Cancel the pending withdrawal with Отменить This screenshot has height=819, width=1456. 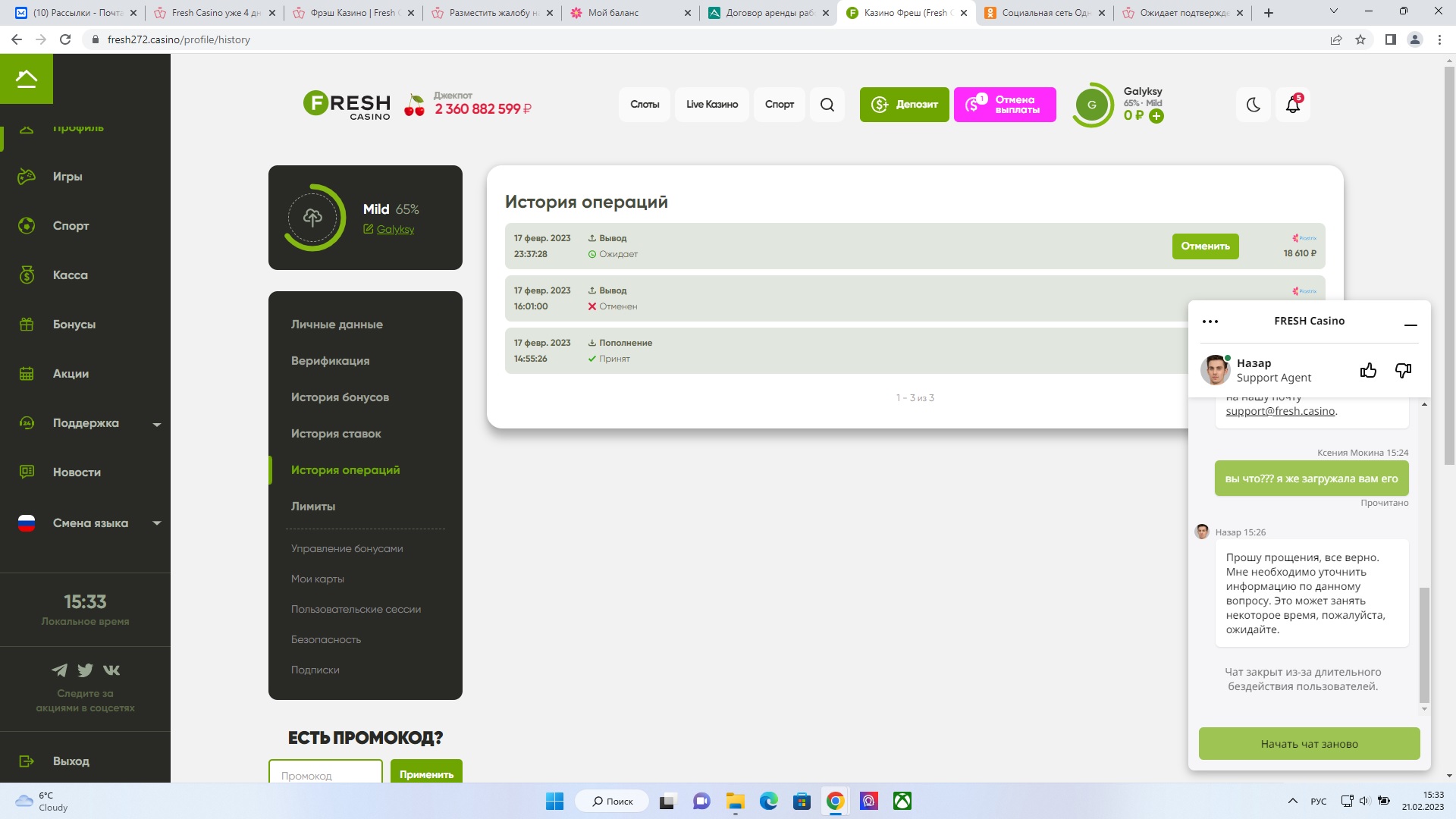(1205, 246)
